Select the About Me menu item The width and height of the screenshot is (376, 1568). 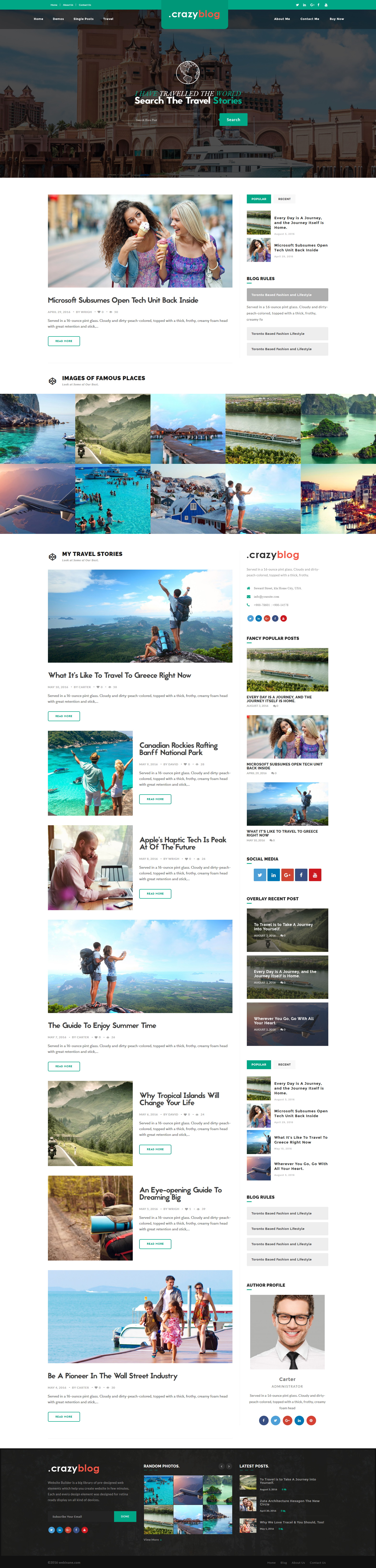coord(282,19)
